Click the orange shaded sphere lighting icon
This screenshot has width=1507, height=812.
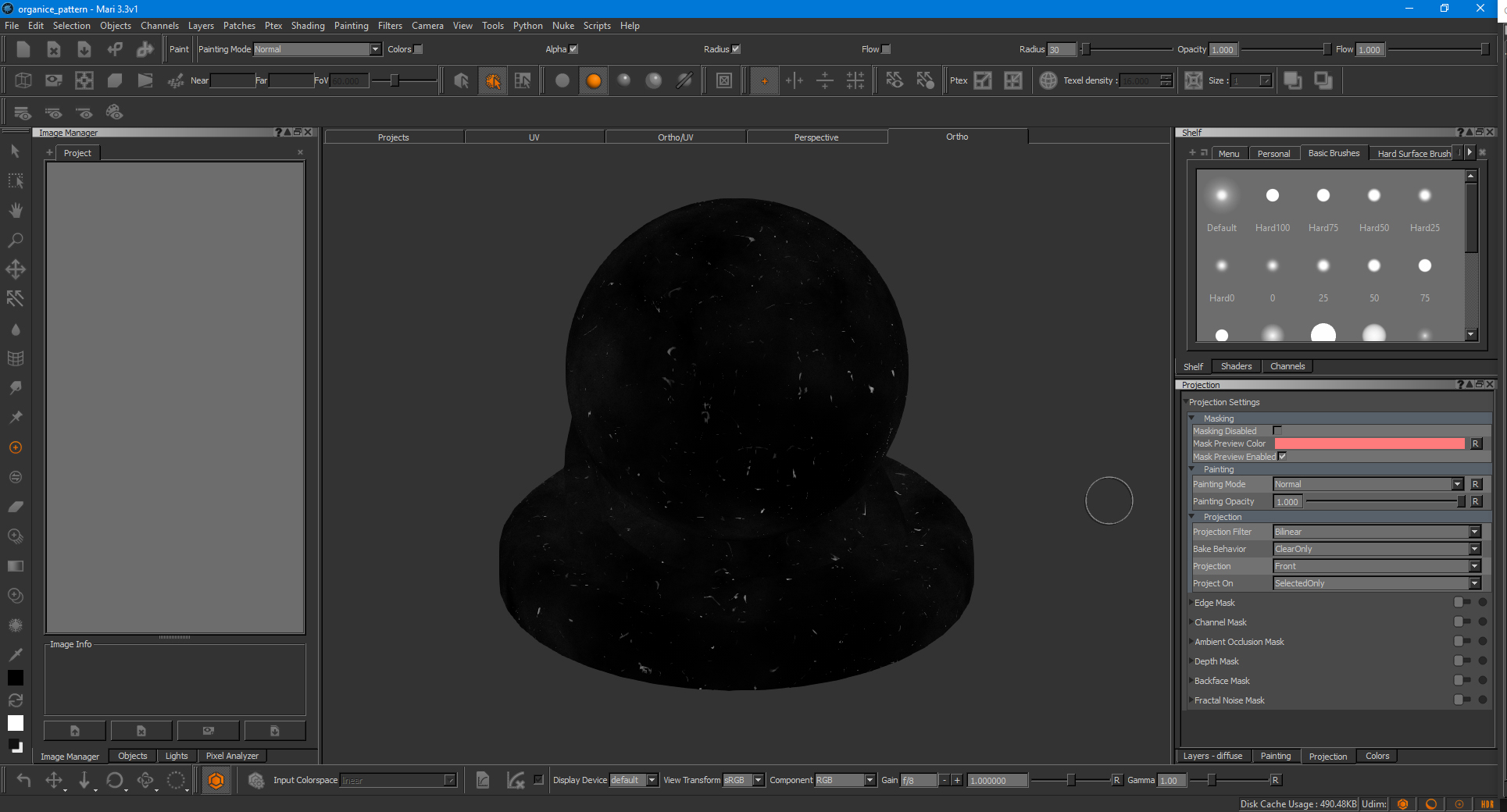(594, 80)
